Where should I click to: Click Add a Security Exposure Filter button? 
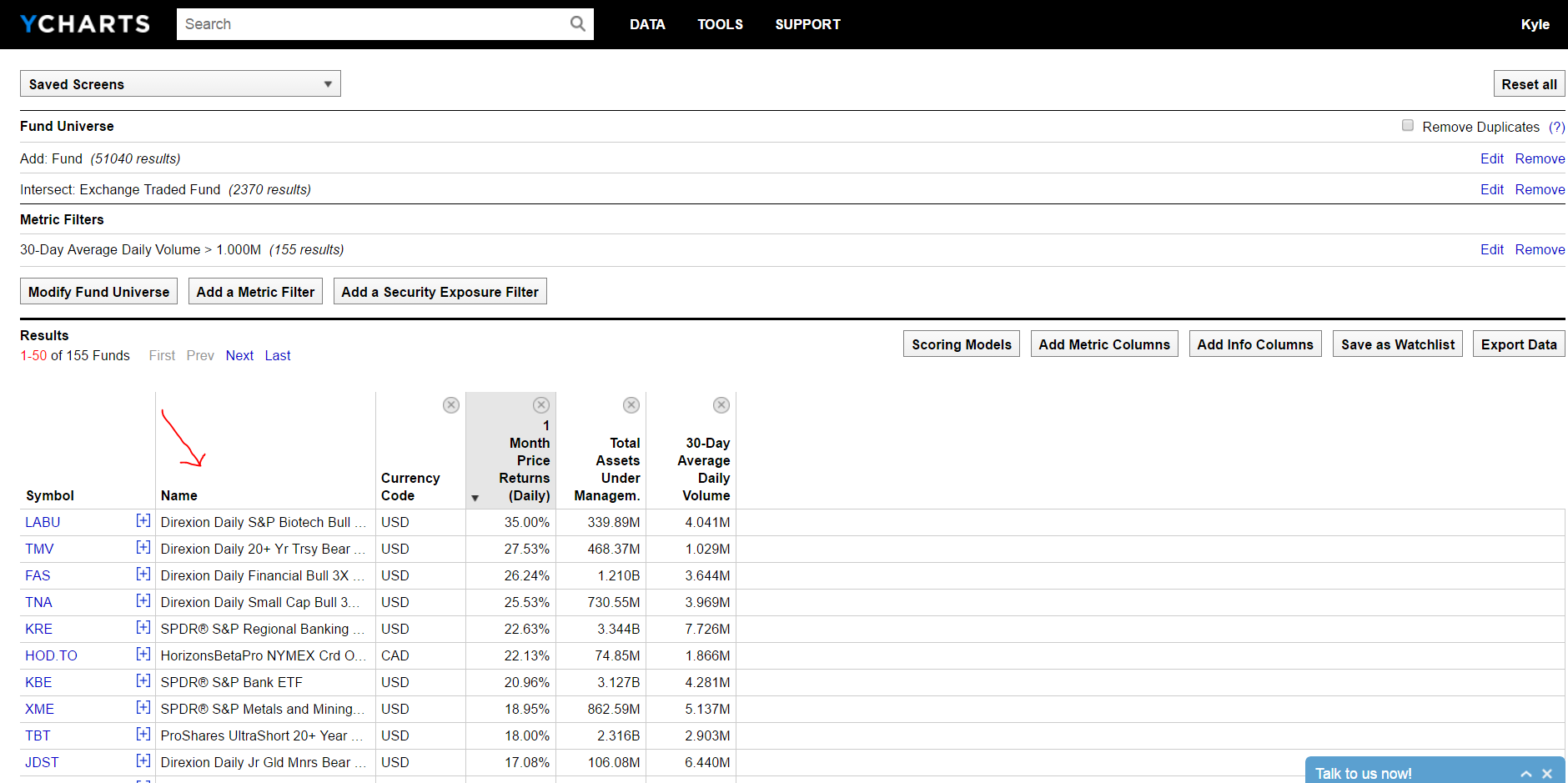(440, 291)
